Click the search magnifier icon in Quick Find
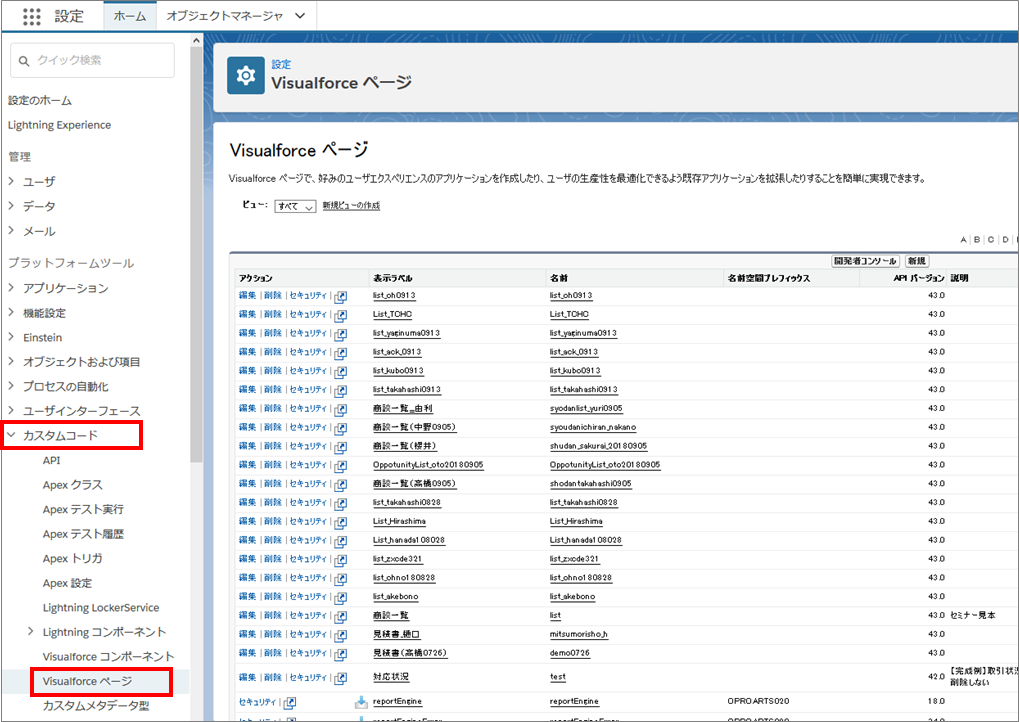This screenshot has height=722, width=1019. coord(24,61)
